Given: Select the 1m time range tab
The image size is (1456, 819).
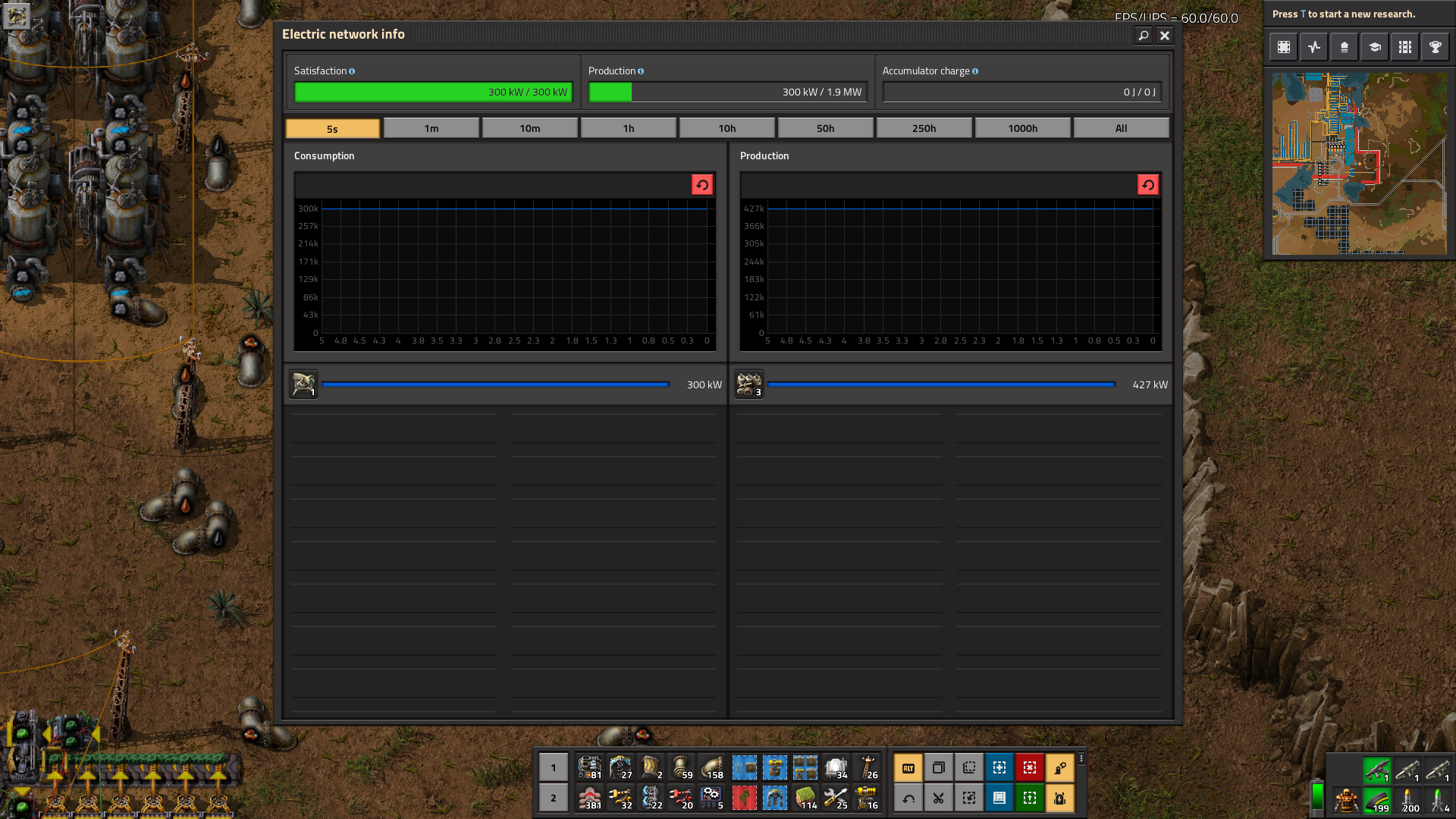Looking at the screenshot, I should click(x=431, y=128).
